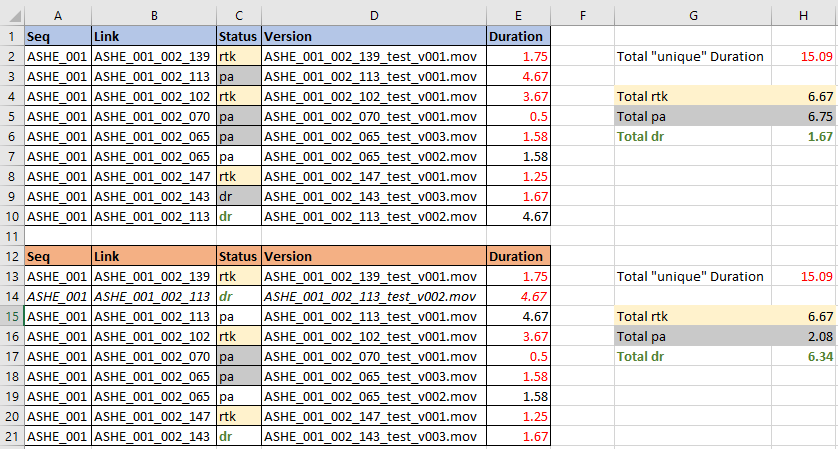This screenshot has height=449, width=838.
Task: Select cell ASHE_001_002_113_test_v001.mov in row 15
Action: click(374, 316)
